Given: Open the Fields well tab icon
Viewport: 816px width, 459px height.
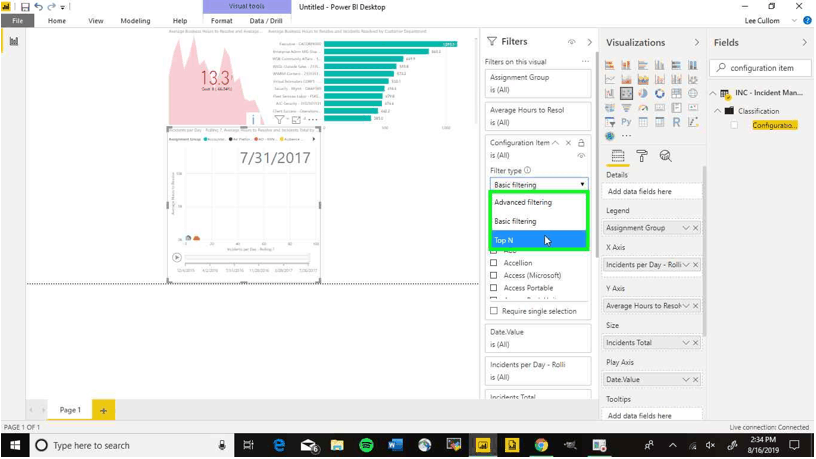Looking at the screenshot, I should (618, 156).
